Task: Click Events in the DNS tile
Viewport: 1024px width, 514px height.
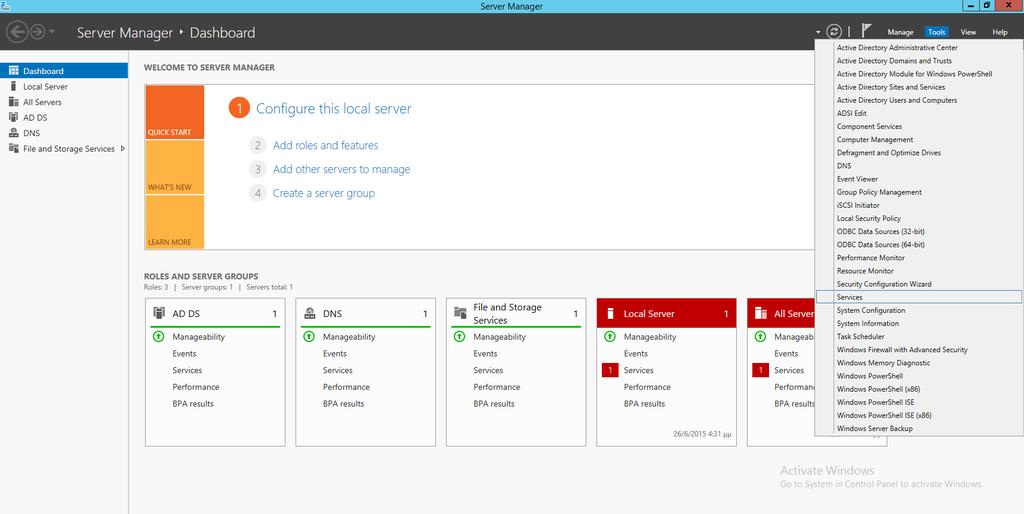Action: coord(334,353)
